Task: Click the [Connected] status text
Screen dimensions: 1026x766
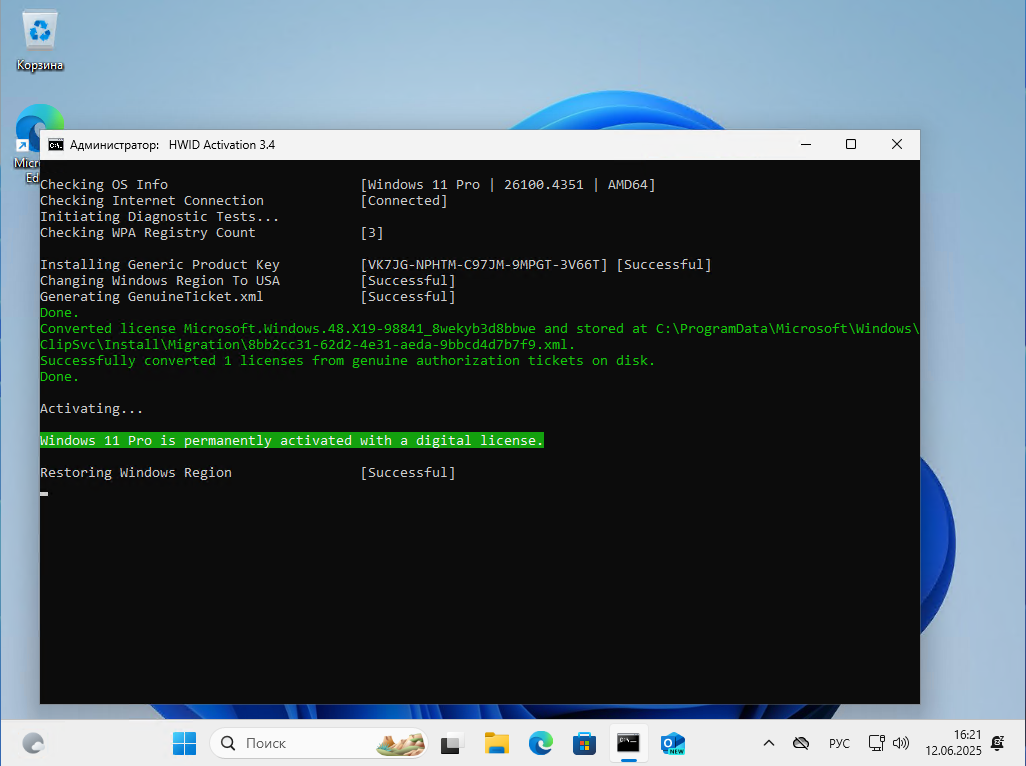Action: click(x=404, y=200)
